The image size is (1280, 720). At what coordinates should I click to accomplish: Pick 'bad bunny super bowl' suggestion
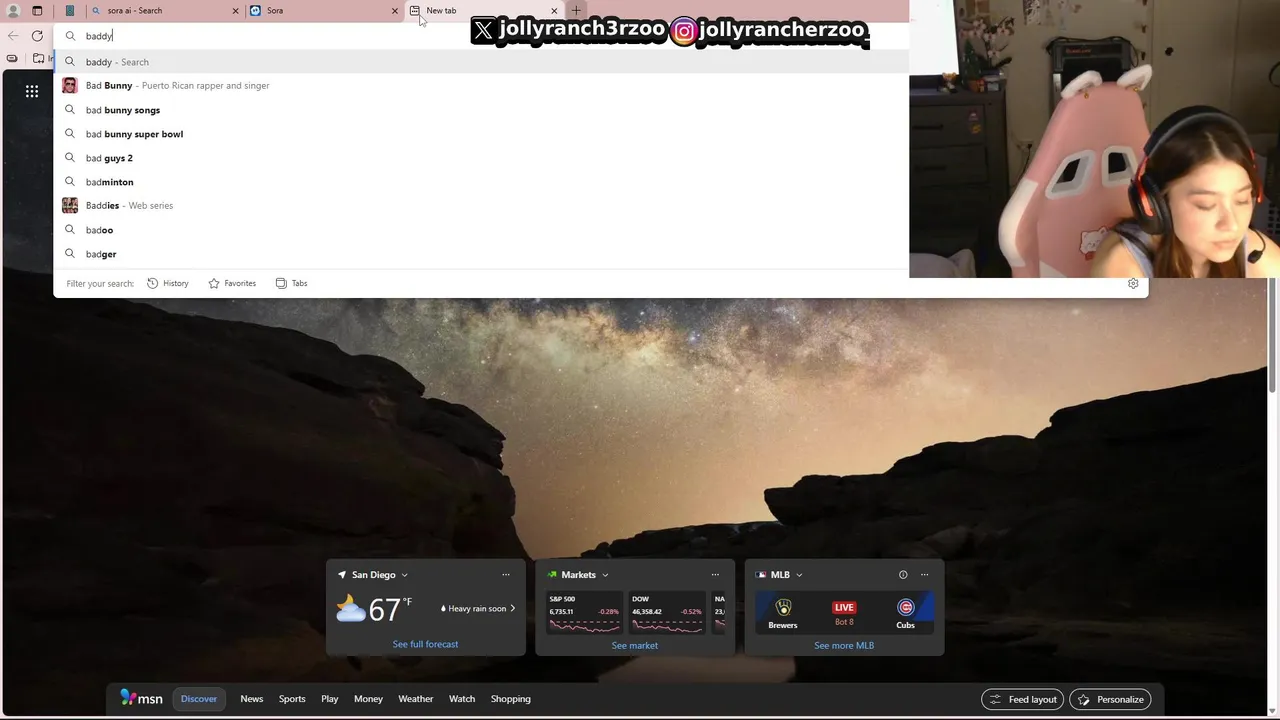[x=481, y=134]
